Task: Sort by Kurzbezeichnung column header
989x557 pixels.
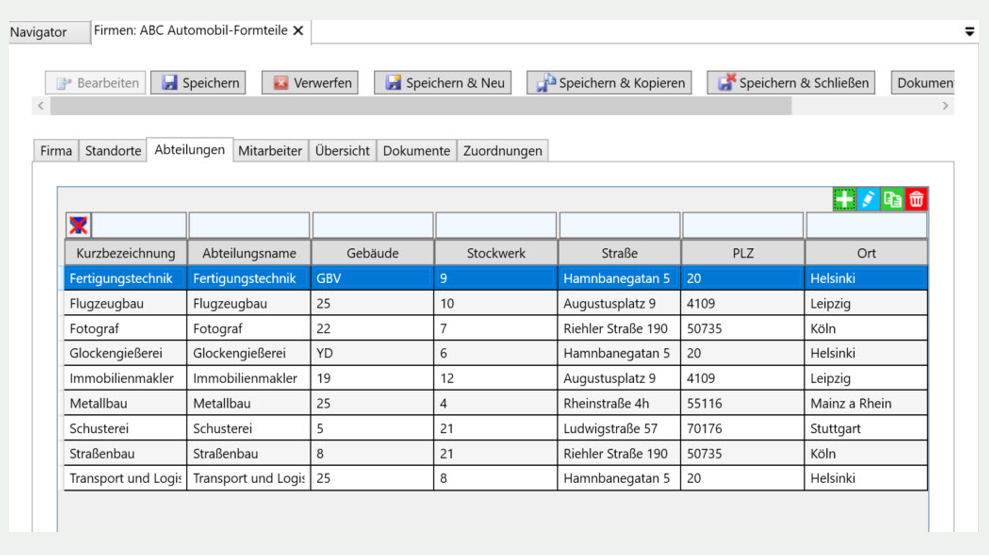Action: pyautogui.click(x=126, y=253)
